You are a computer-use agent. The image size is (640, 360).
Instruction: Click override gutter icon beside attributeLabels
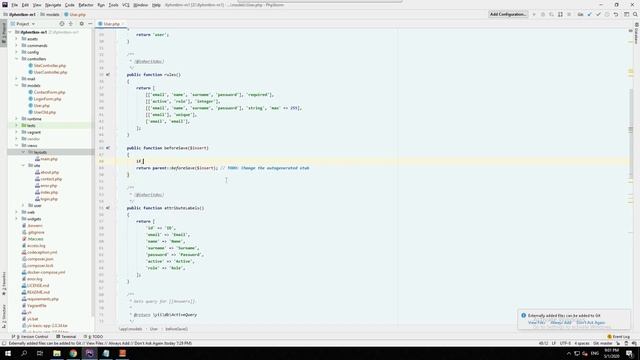click(x=108, y=208)
